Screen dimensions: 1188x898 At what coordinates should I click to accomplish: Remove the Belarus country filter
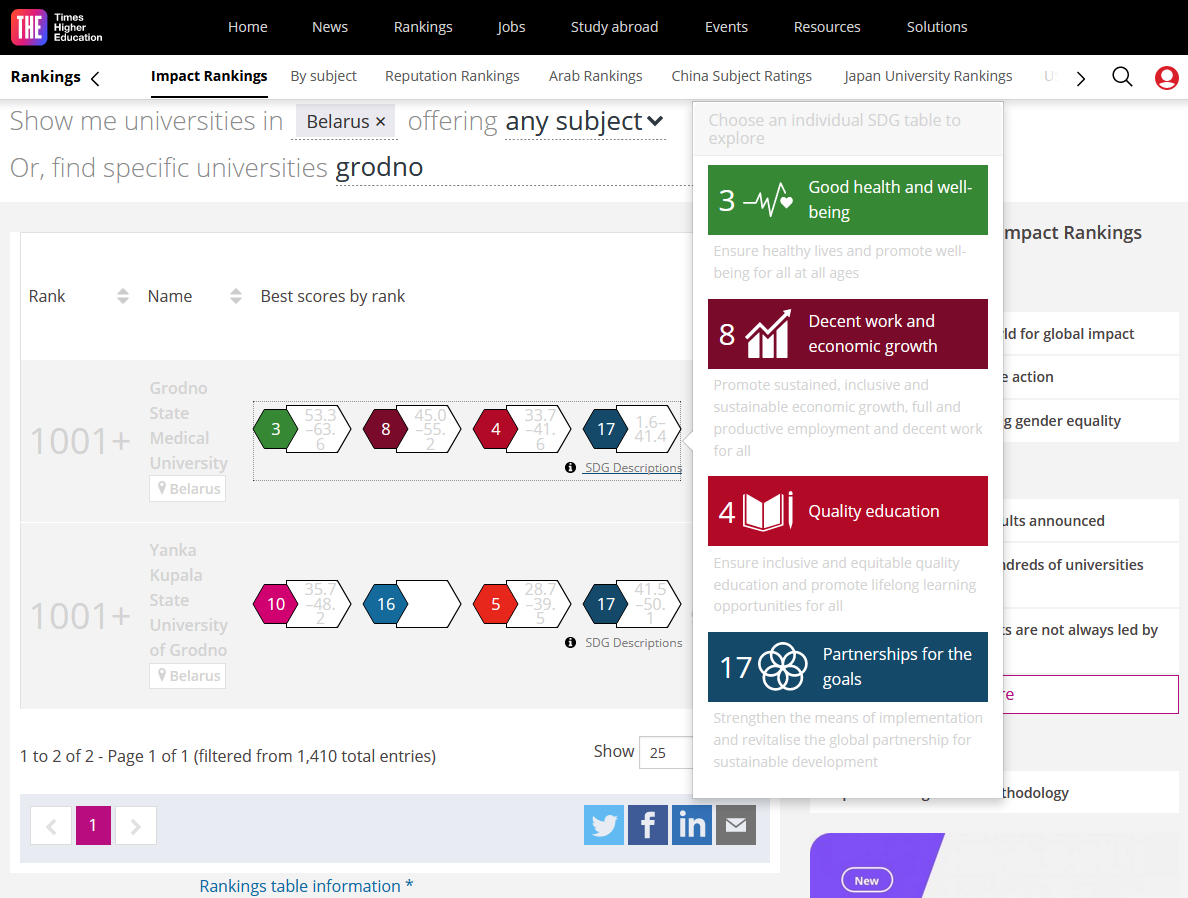380,122
